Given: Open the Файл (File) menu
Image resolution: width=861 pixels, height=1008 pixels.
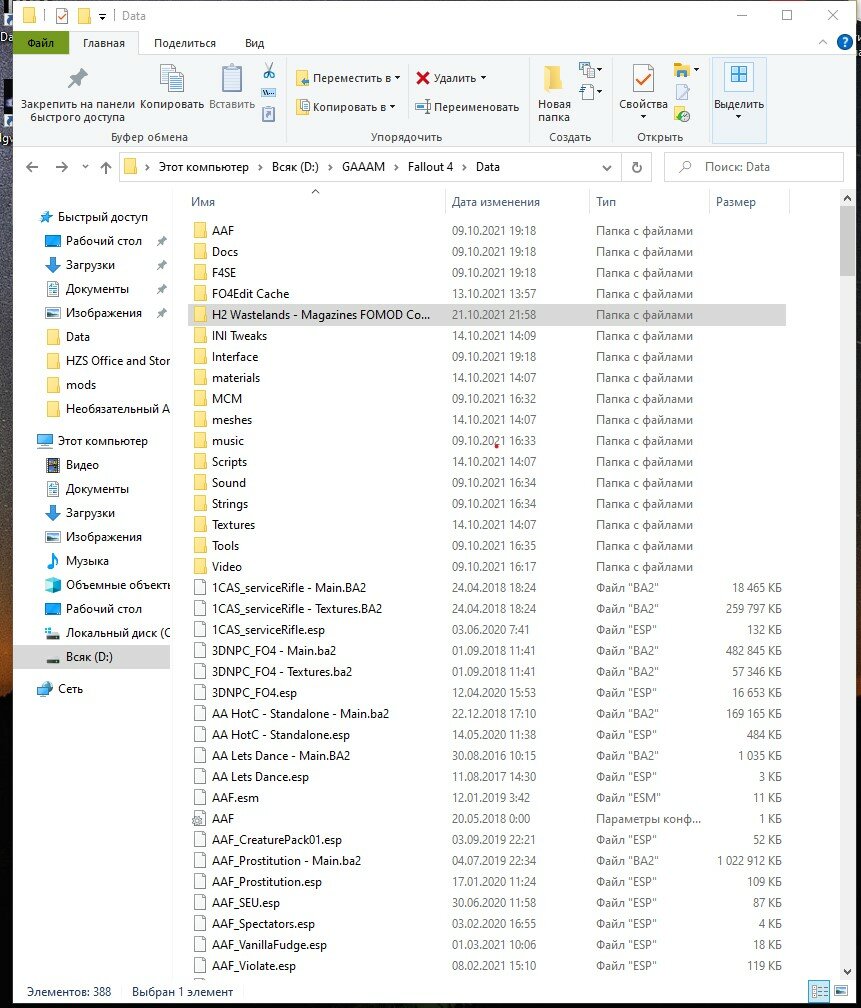Looking at the screenshot, I should (x=41, y=43).
